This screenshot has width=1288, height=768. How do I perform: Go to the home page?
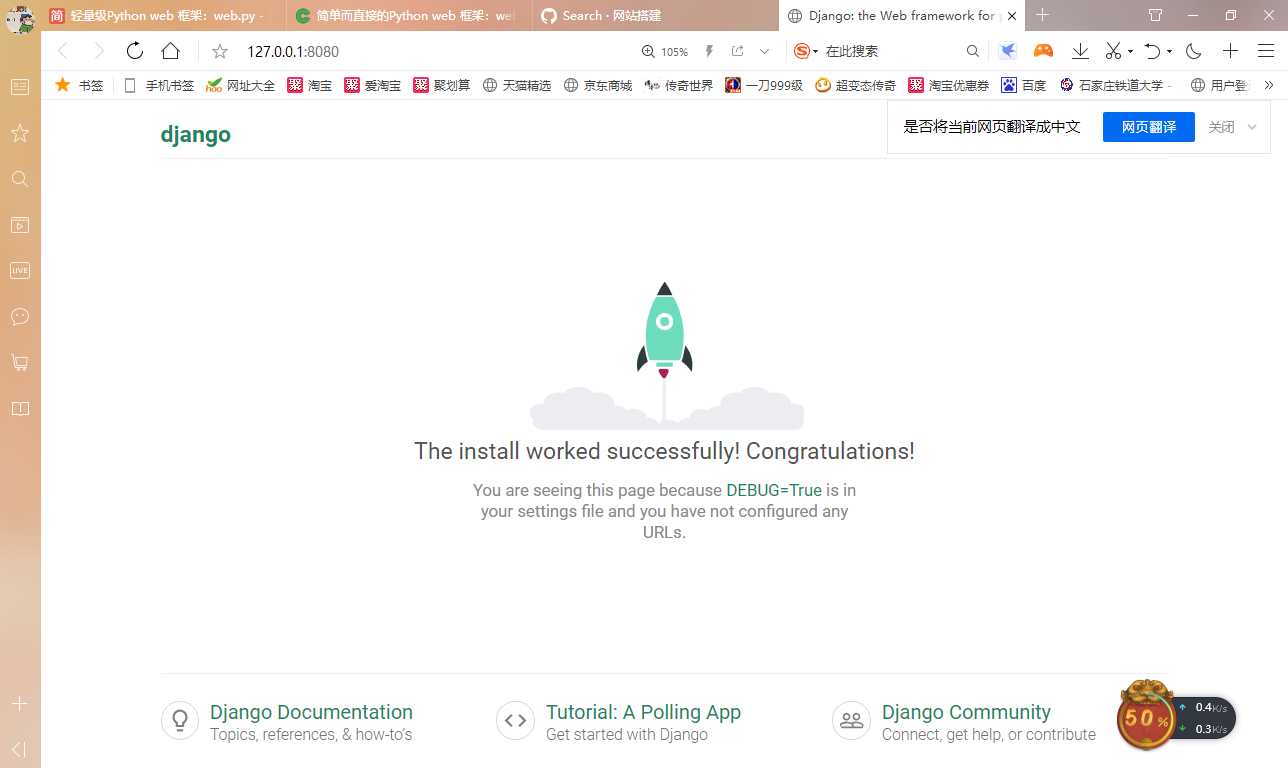[170, 51]
